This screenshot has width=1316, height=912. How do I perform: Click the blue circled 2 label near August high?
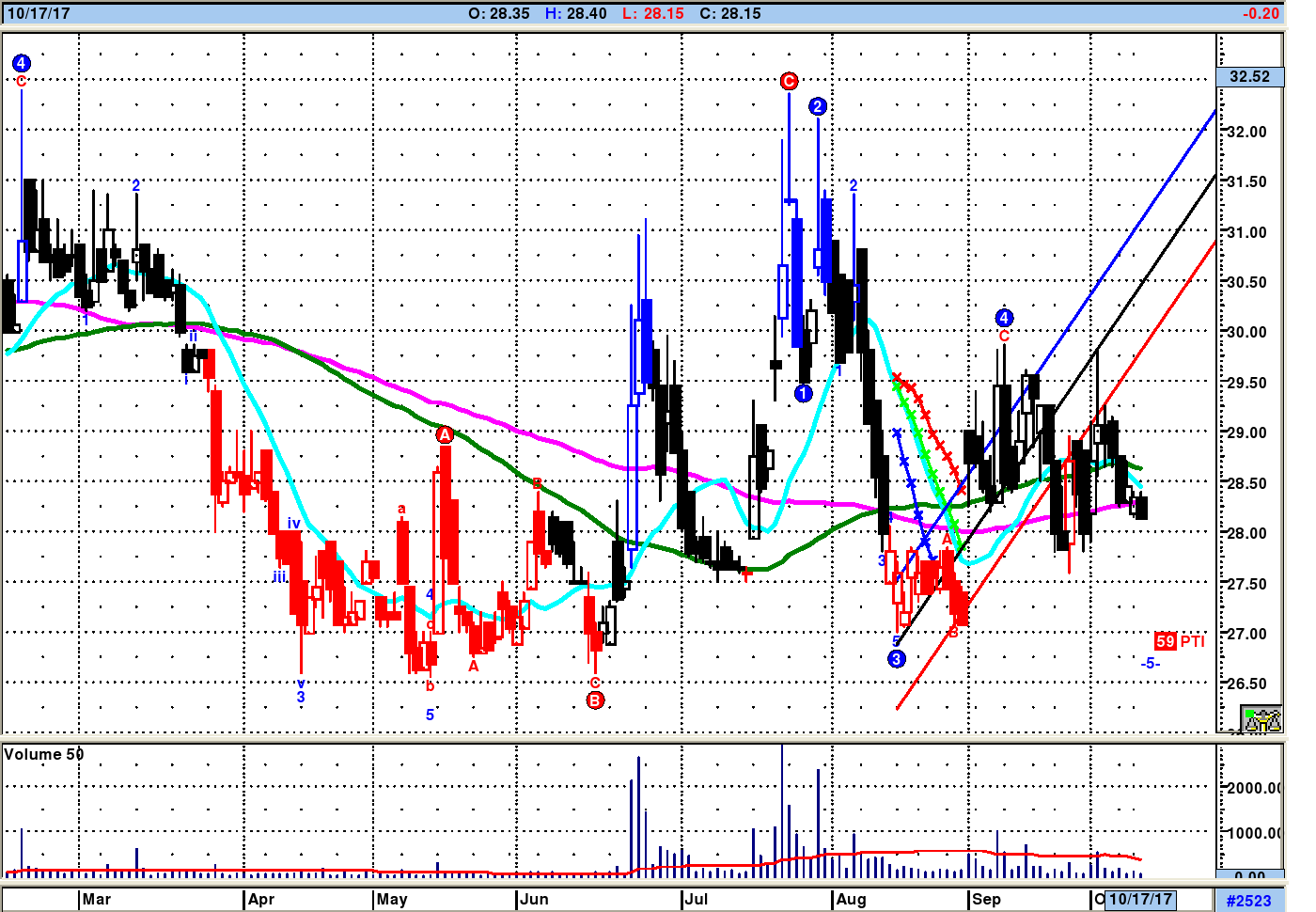(818, 106)
